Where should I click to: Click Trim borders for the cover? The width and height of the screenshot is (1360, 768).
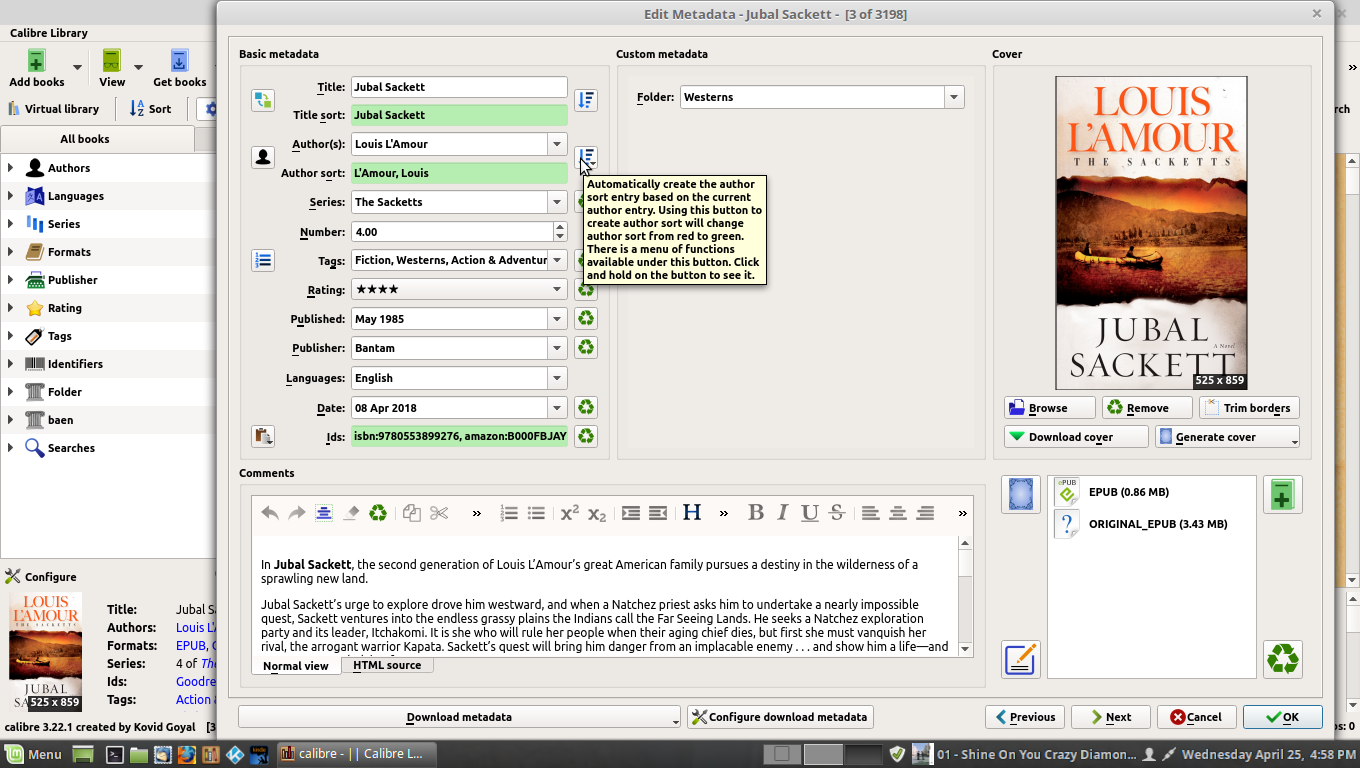(x=1248, y=408)
